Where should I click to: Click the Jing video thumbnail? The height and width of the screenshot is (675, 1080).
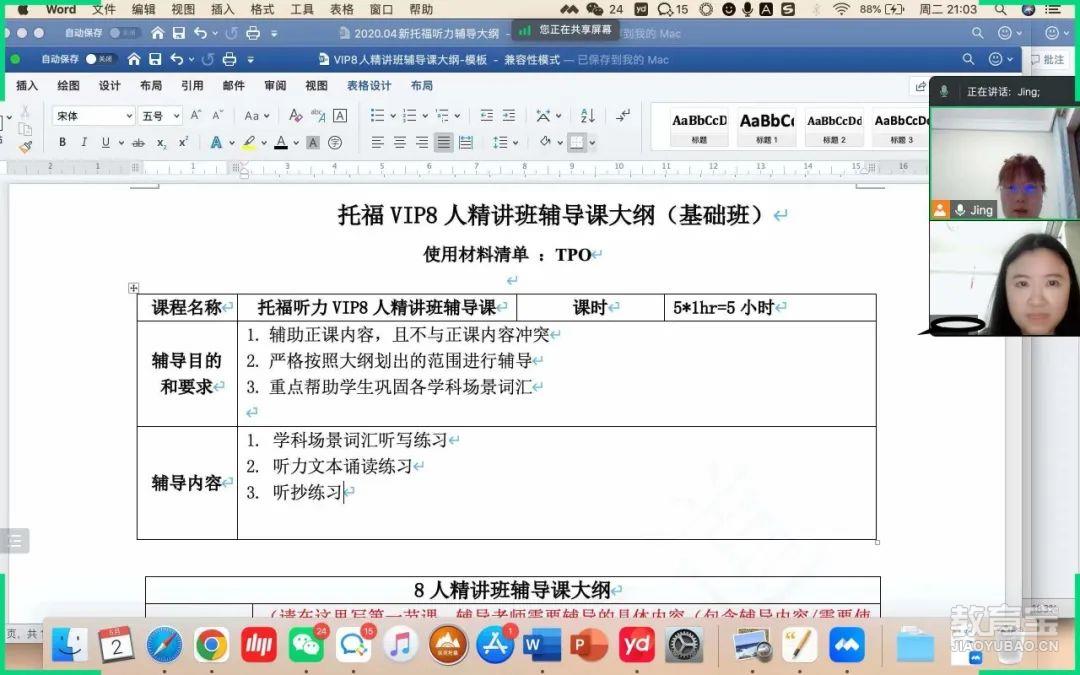click(1004, 163)
